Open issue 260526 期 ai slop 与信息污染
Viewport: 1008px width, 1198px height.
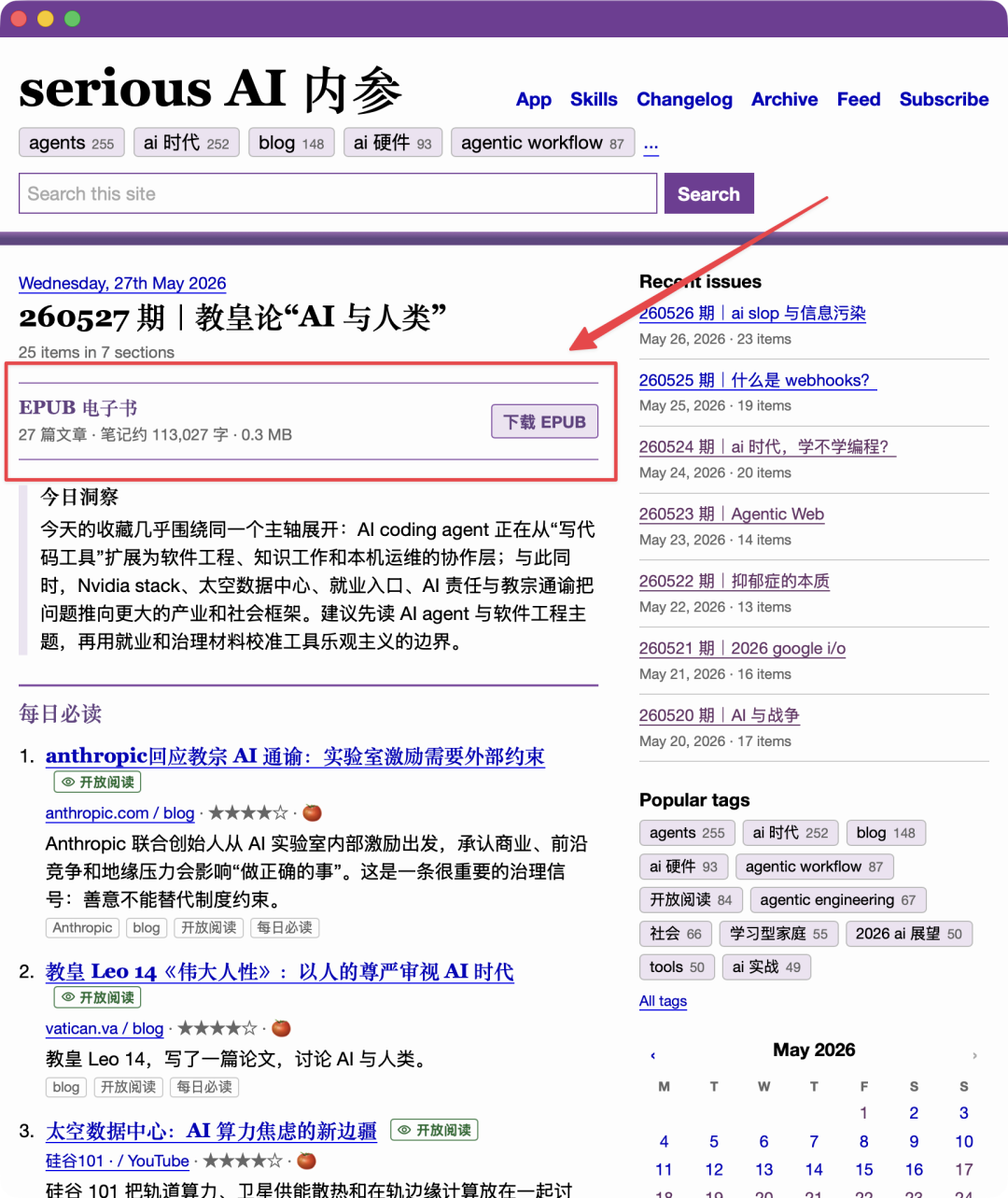(x=752, y=313)
